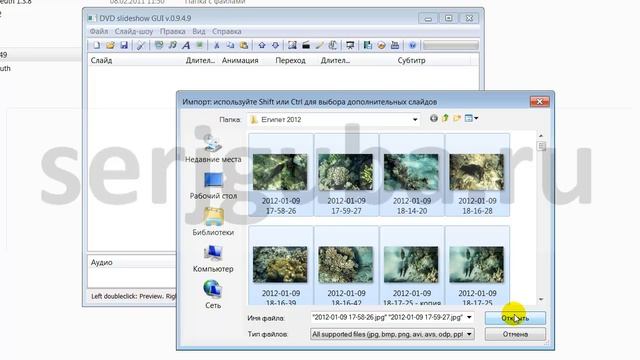The height and width of the screenshot is (360, 640).
Task: Select thumbnail 2012-01-09 17-58-26
Action: (281, 175)
